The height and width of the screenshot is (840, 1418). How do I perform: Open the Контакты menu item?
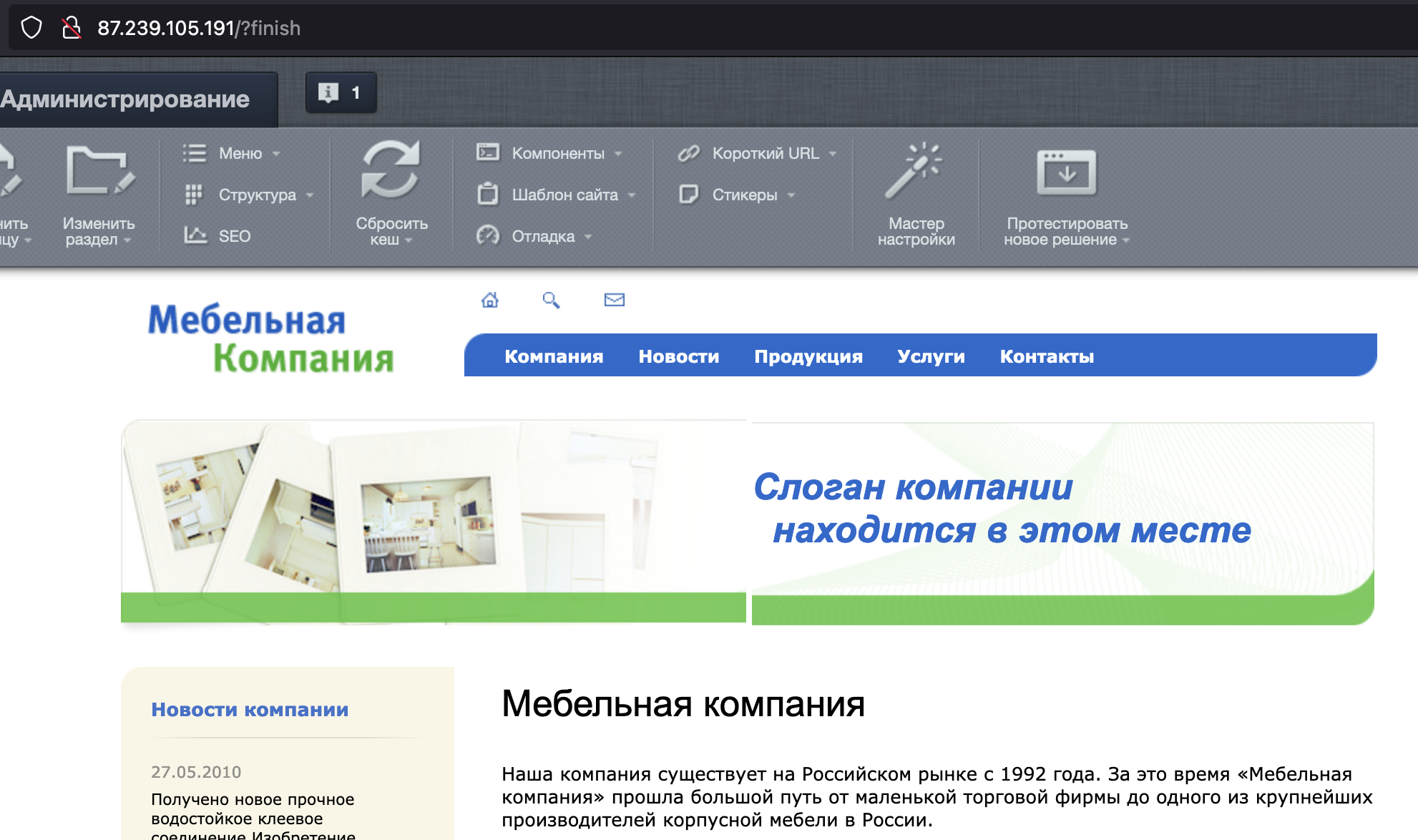1047,356
